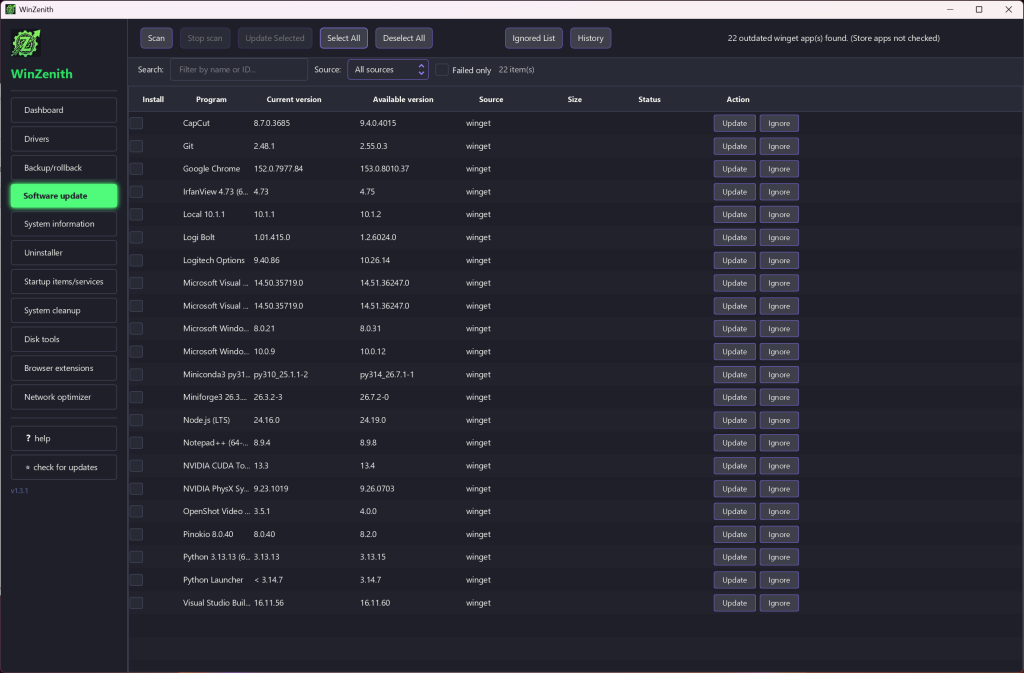
Task: Ignore the Miniconda3 update
Action: tap(779, 375)
